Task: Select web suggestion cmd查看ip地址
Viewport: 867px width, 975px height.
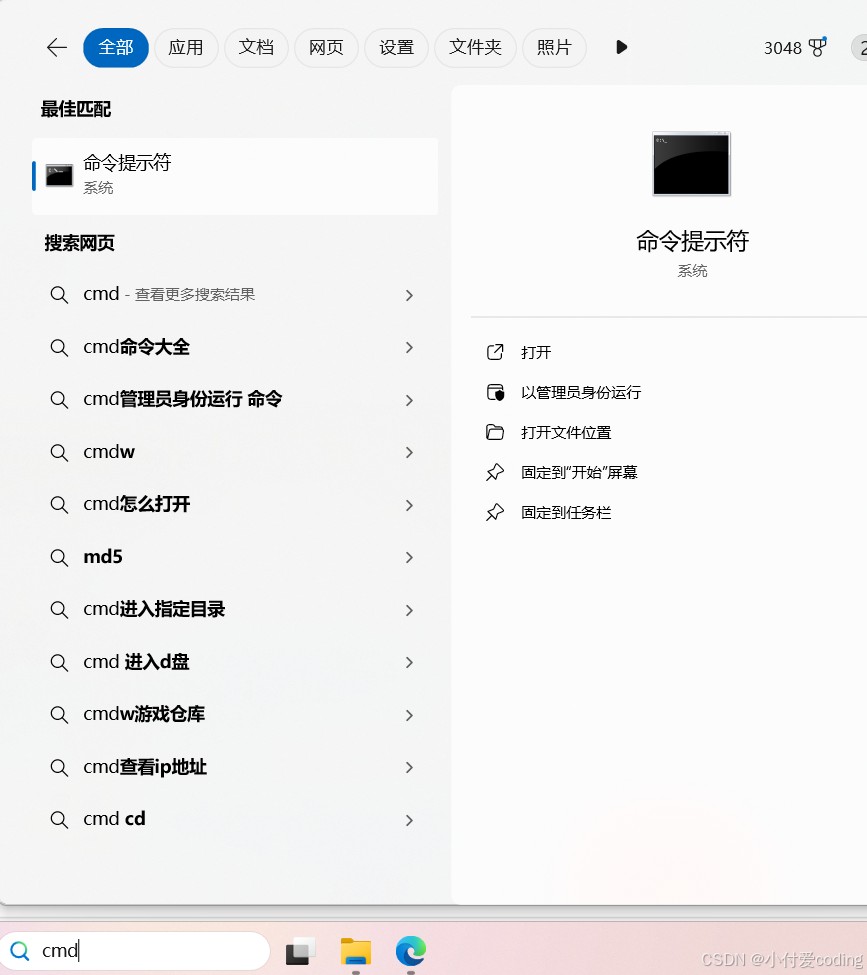Action: pos(235,767)
